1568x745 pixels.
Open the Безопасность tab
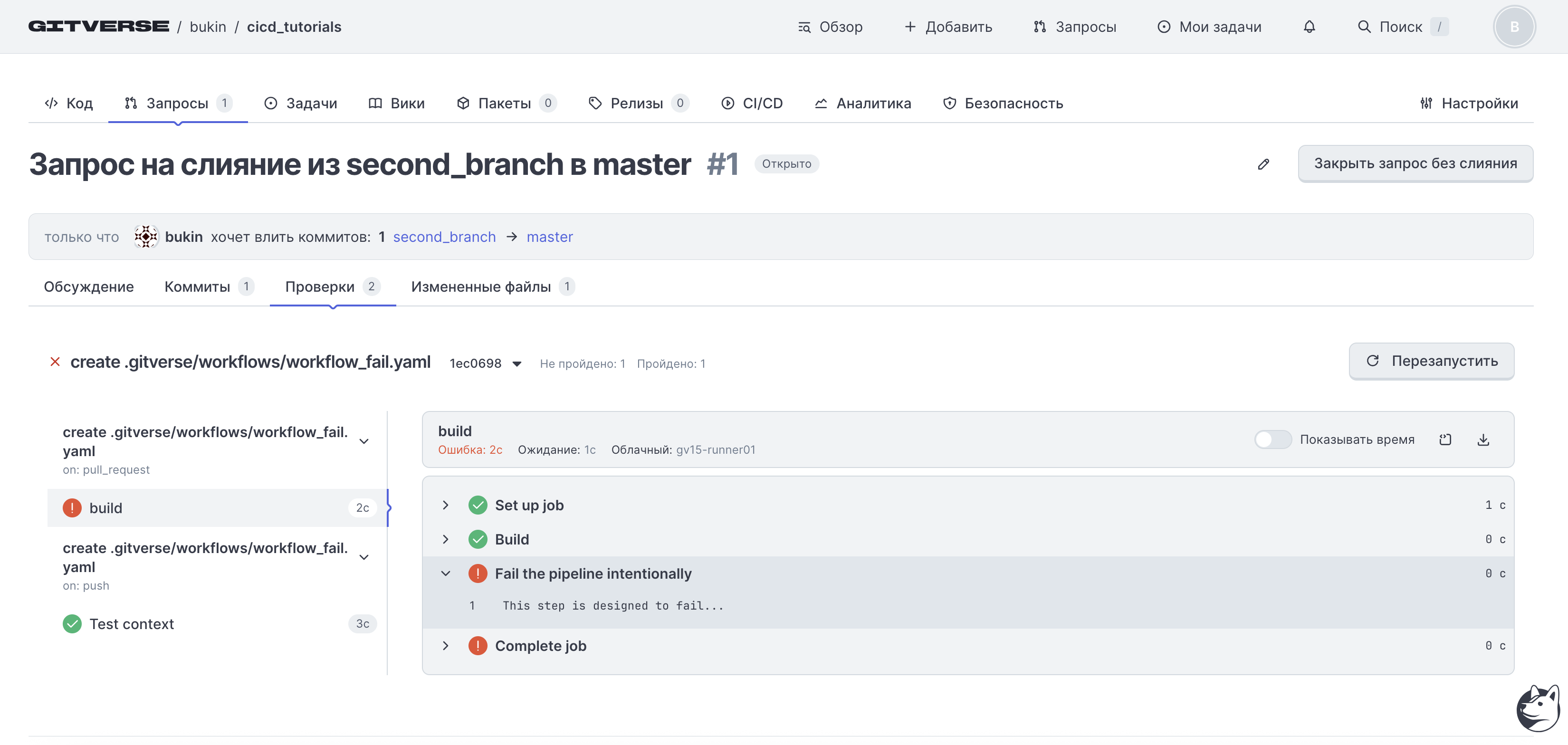click(x=1003, y=104)
